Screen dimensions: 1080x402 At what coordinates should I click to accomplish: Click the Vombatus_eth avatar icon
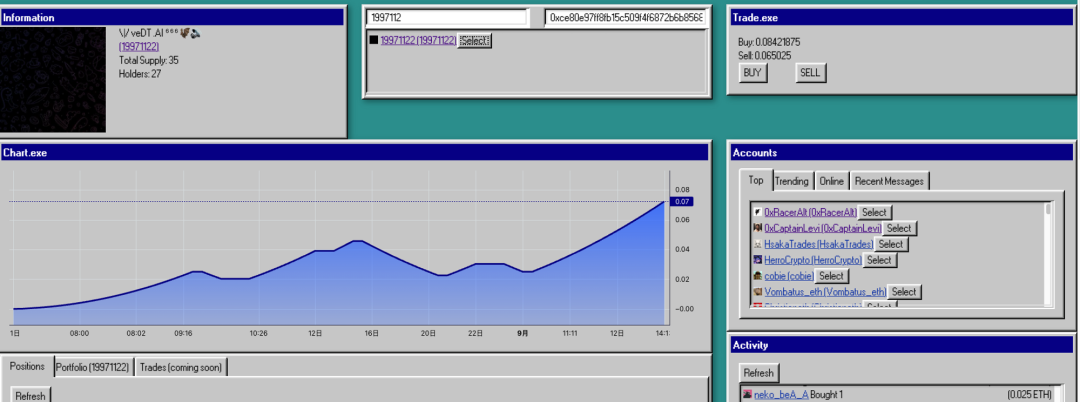[758, 292]
